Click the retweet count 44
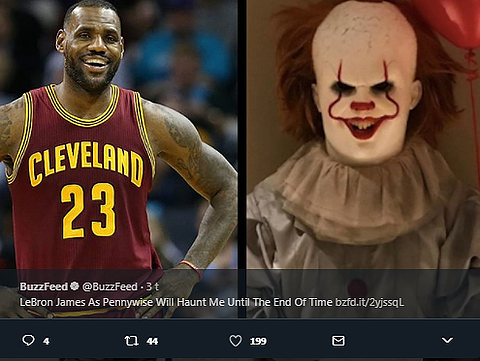 click(x=152, y=341)
